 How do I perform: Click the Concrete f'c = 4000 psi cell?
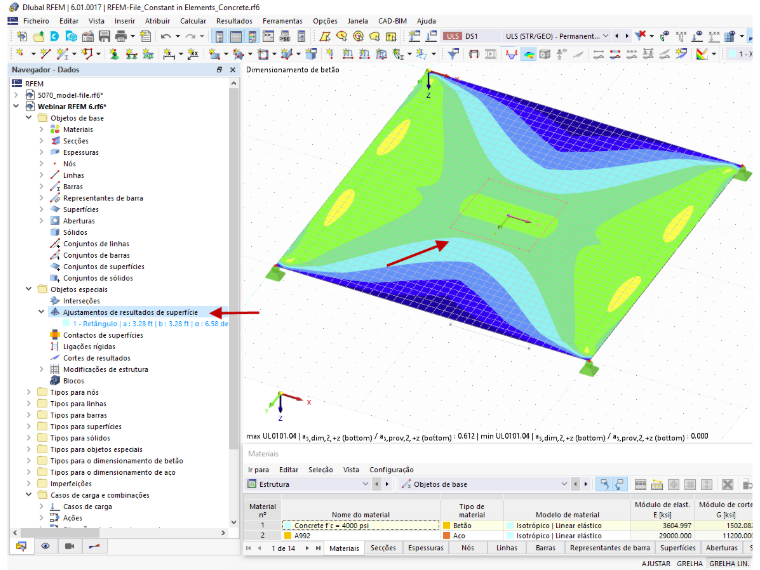[361, 525]
